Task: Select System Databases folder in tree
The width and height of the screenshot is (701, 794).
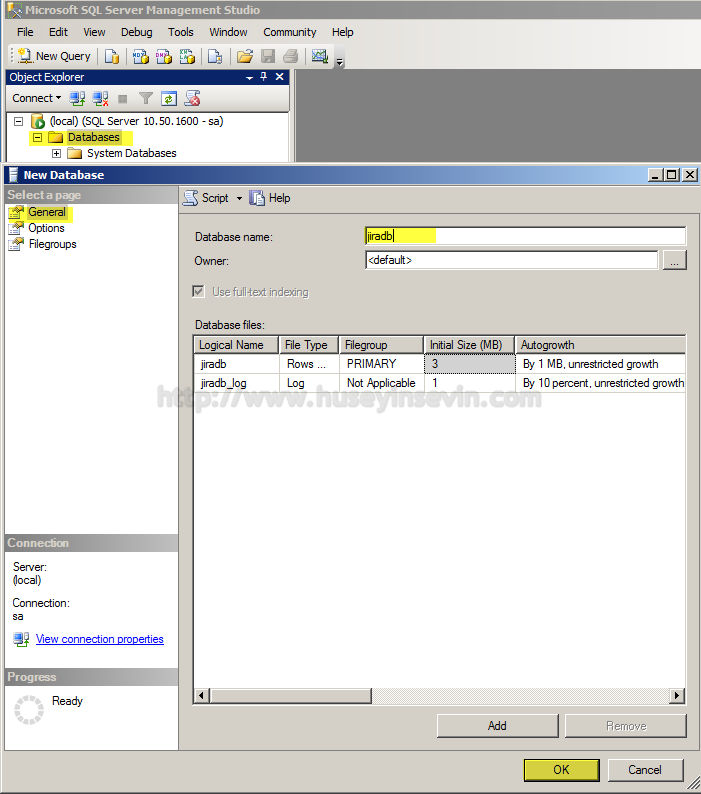Action: (x=132, y=153)
